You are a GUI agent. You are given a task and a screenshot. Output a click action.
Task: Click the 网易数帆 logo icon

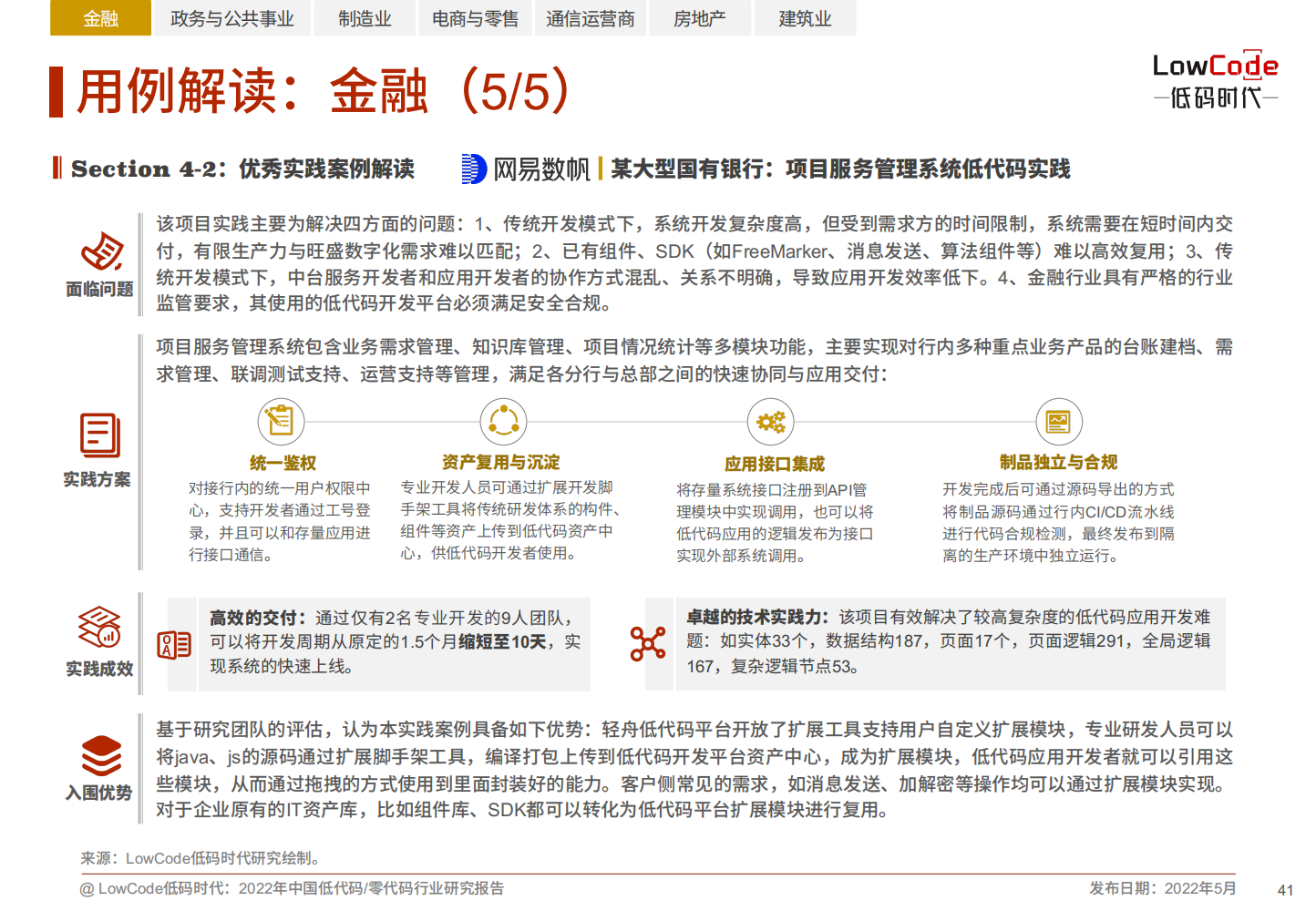474,169
